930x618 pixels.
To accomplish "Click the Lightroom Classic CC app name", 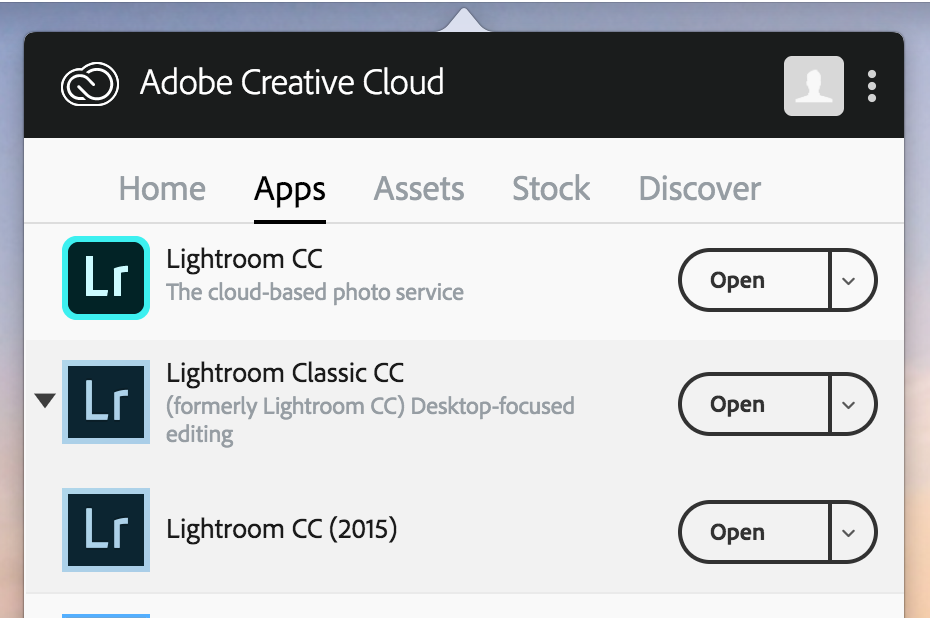I will 285,373.
